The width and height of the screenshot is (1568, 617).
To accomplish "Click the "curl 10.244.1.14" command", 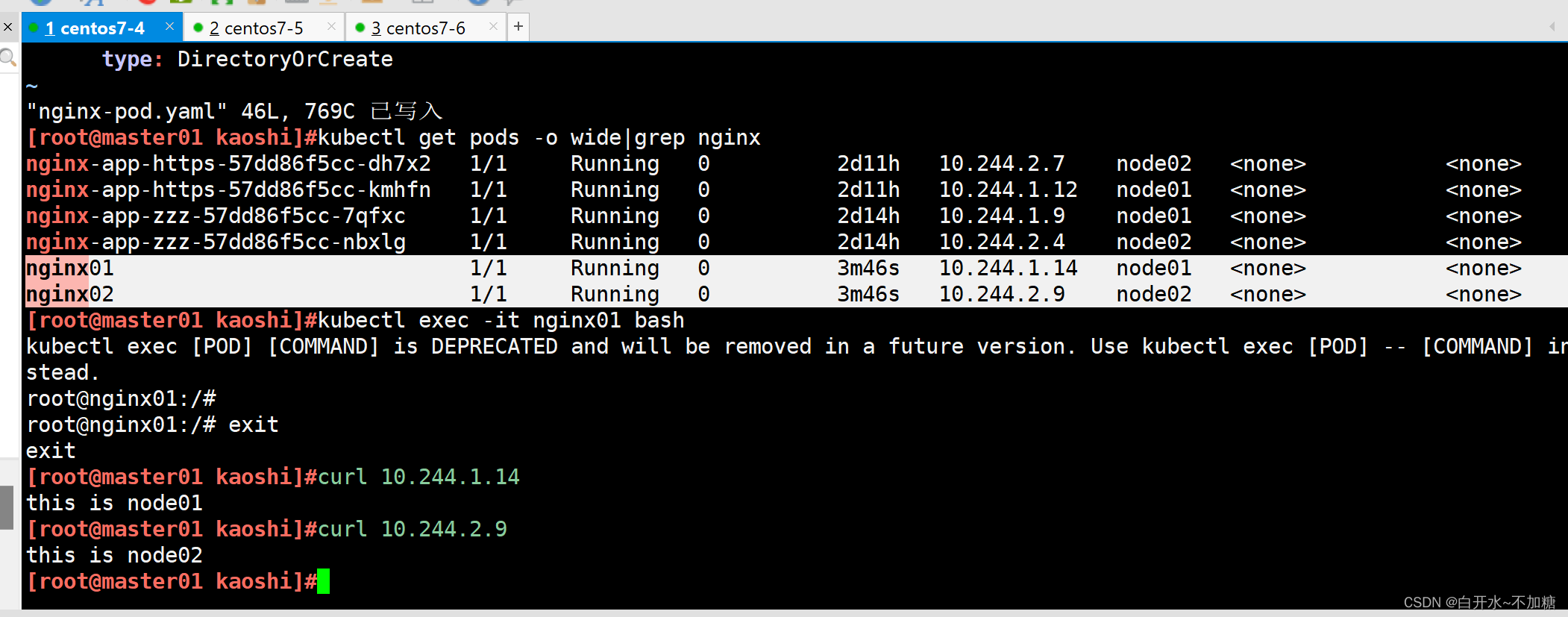I will pyautogui.click(x=418, y=477).
